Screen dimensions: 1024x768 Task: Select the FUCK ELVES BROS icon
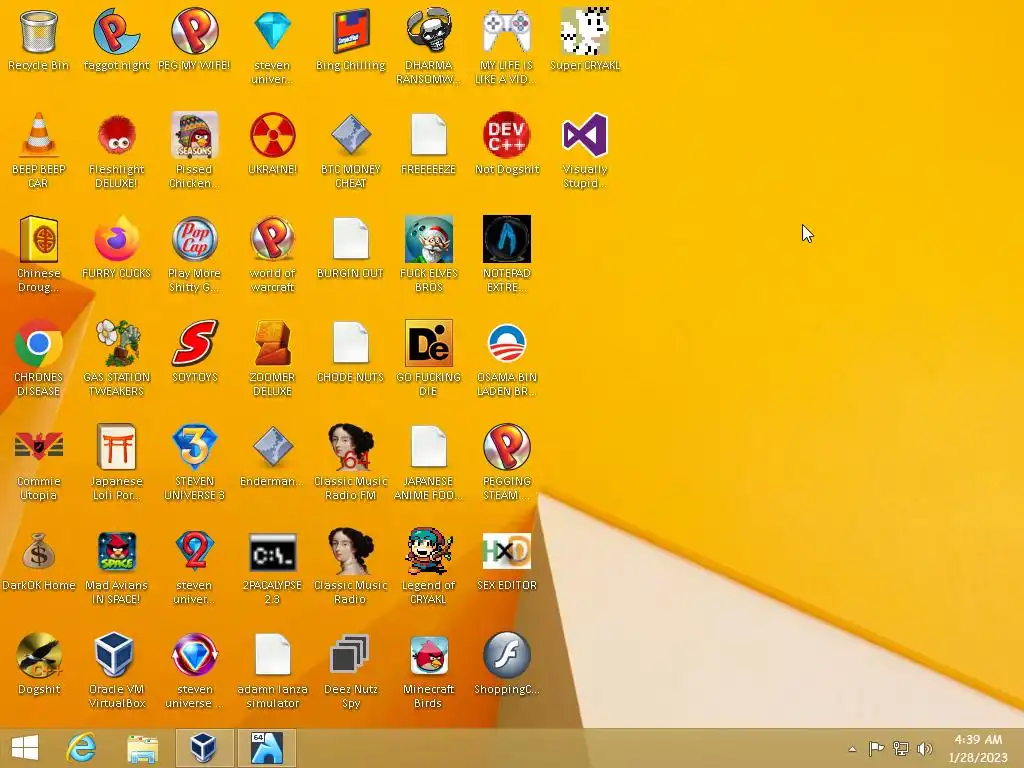click(428, 239)
